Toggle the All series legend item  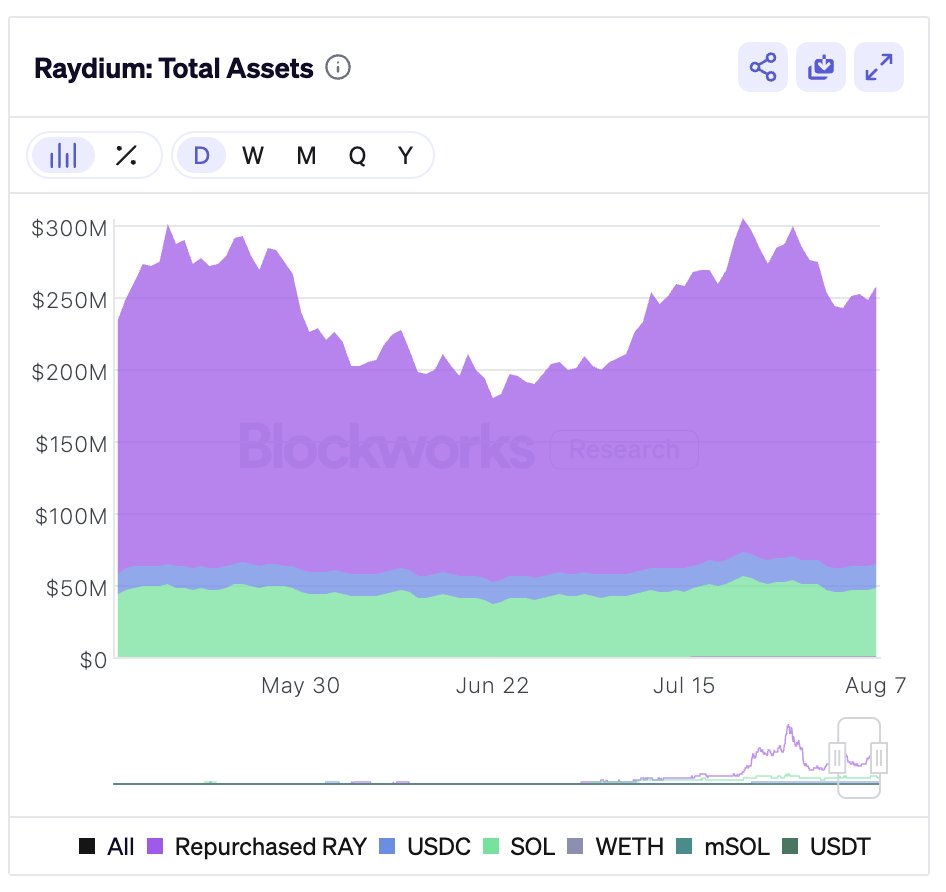click(x=107, y=847)
